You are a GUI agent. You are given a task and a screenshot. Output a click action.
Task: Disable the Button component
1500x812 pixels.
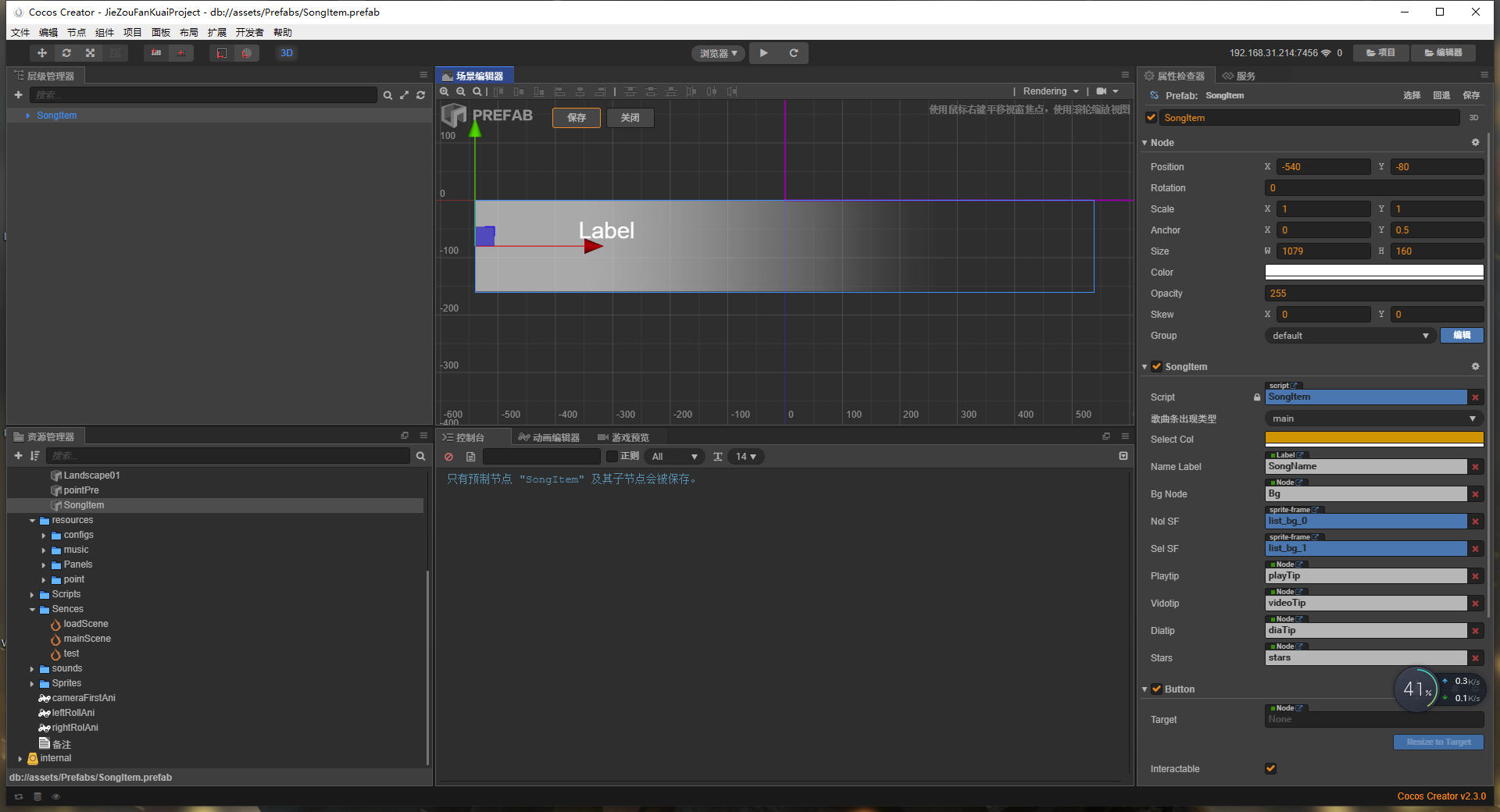click(x=1156, y=689)
